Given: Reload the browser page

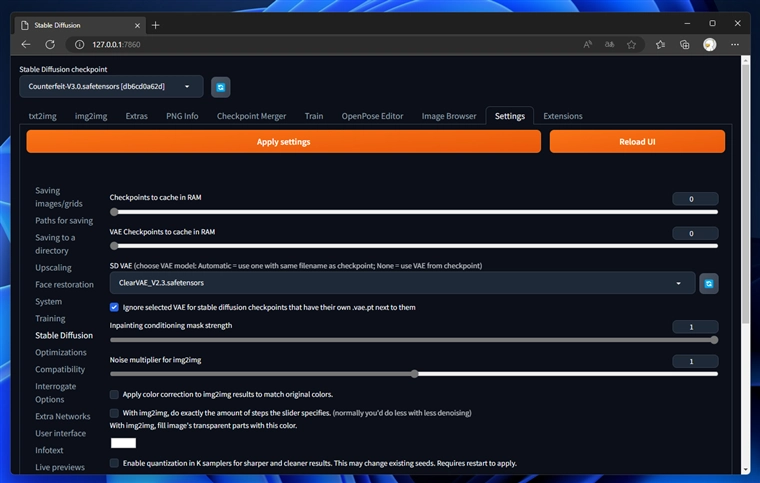Looking at the screenshot, I should [x=50, y=45].
